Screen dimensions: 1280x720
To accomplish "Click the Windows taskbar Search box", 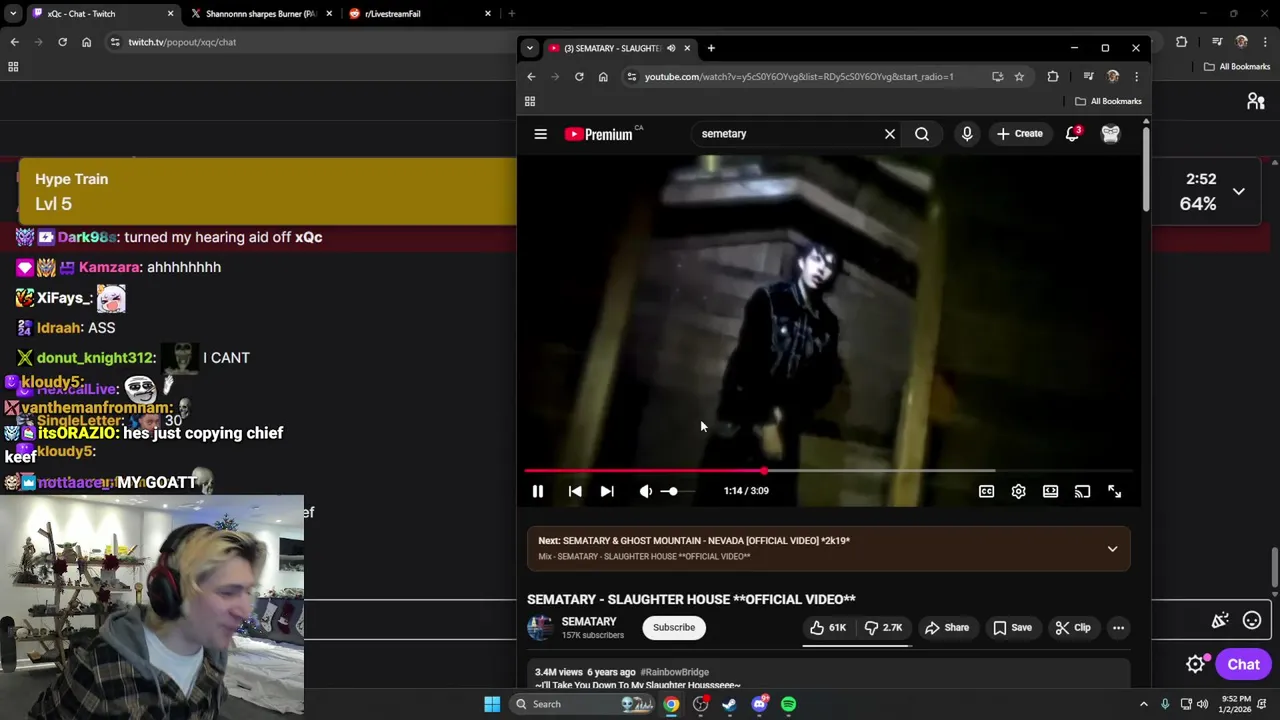I will pos(583,704).
